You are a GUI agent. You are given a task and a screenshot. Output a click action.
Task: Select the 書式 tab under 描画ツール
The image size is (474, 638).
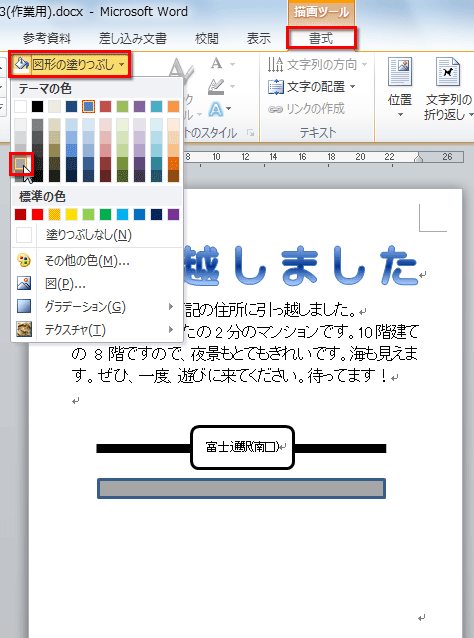(321, 39)
